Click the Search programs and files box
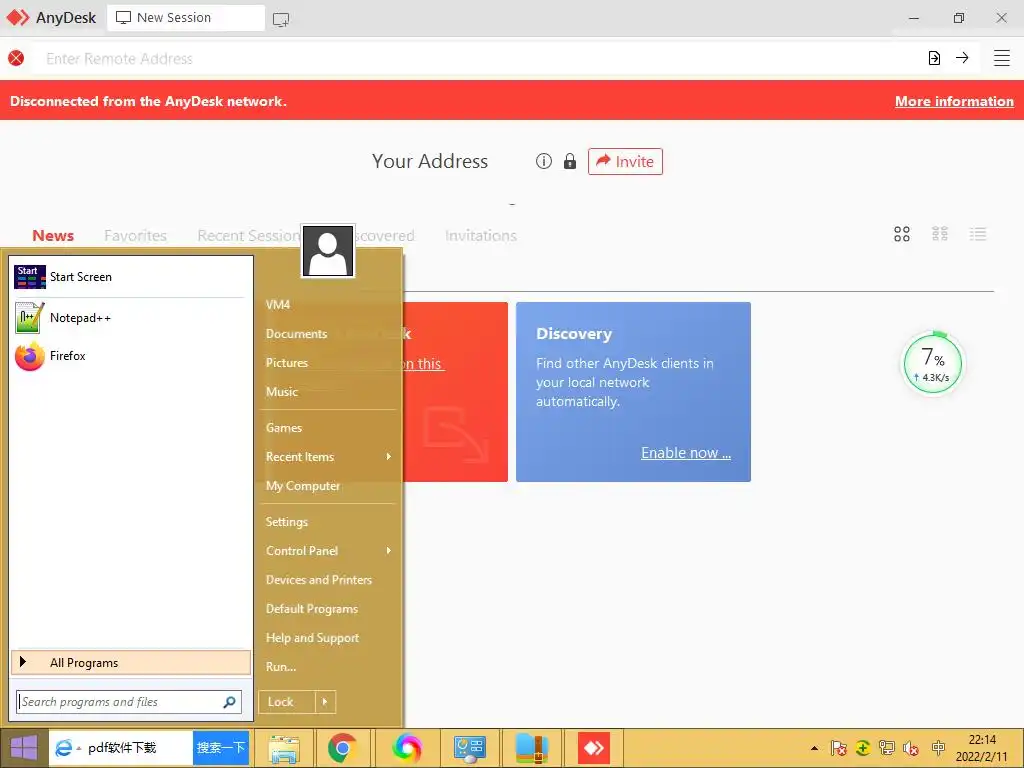 tap(129, 702)
